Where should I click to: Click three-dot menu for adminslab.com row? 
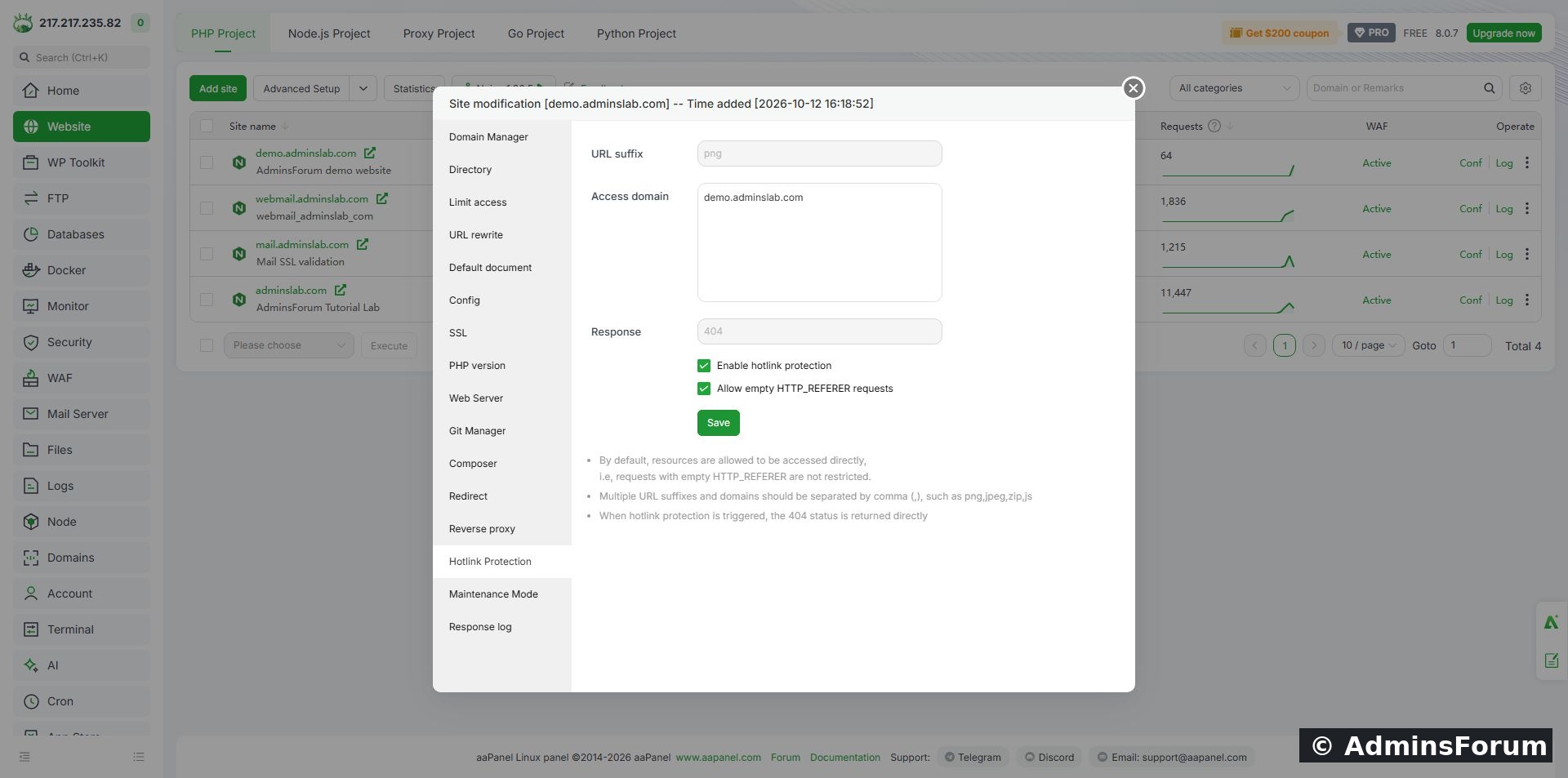click(1527, 300)
